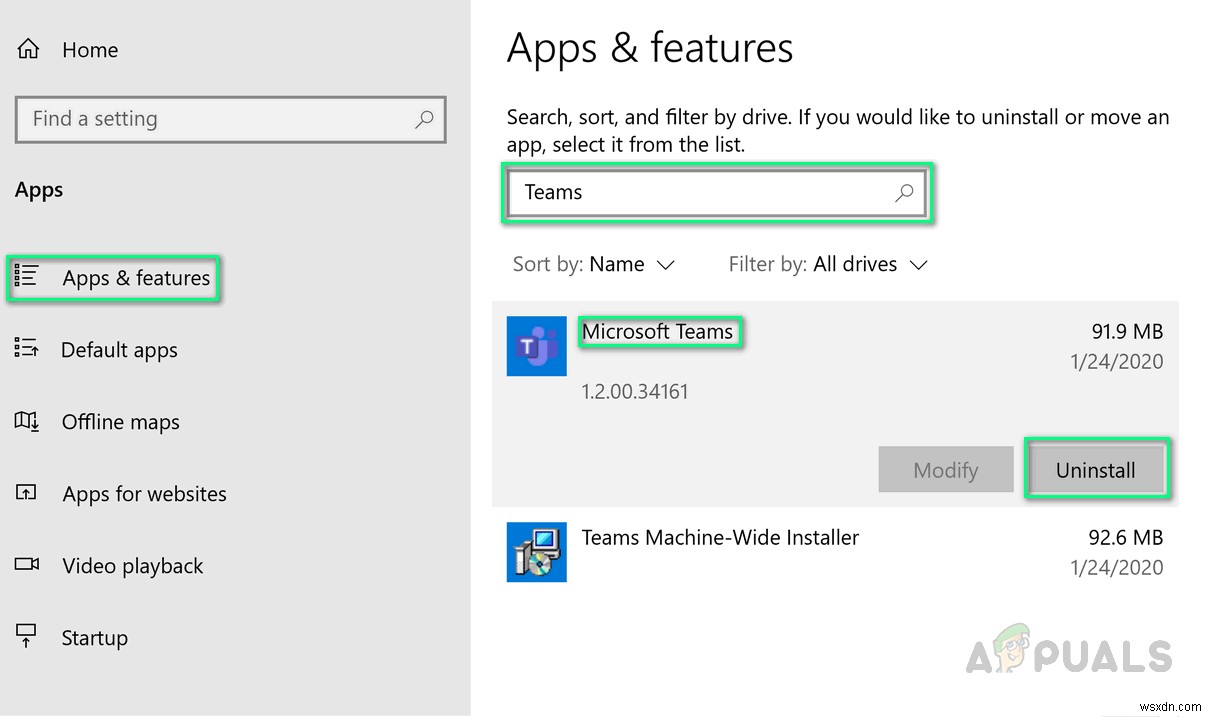Click the Home icon in the sidebar
Viewport: 1213px width, 717px height.
[29, 49]
